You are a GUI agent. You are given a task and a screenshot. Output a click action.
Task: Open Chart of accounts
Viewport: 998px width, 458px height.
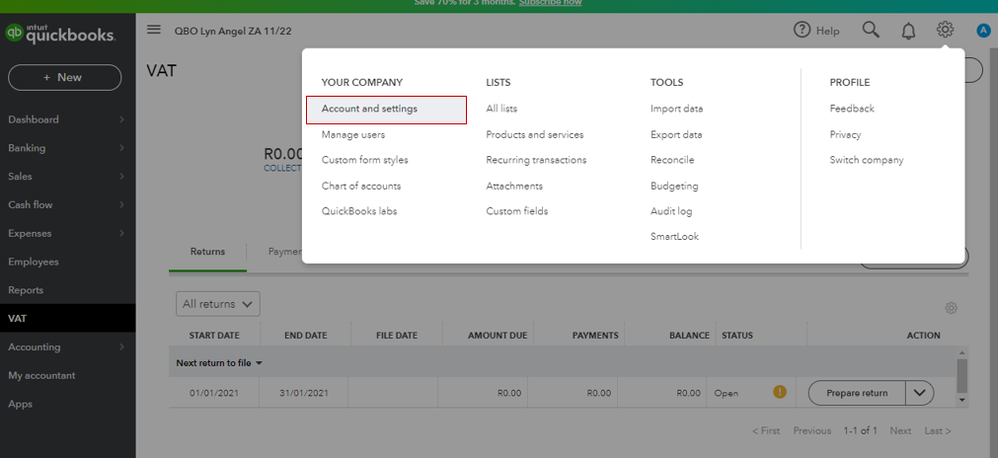coord(361,186)
